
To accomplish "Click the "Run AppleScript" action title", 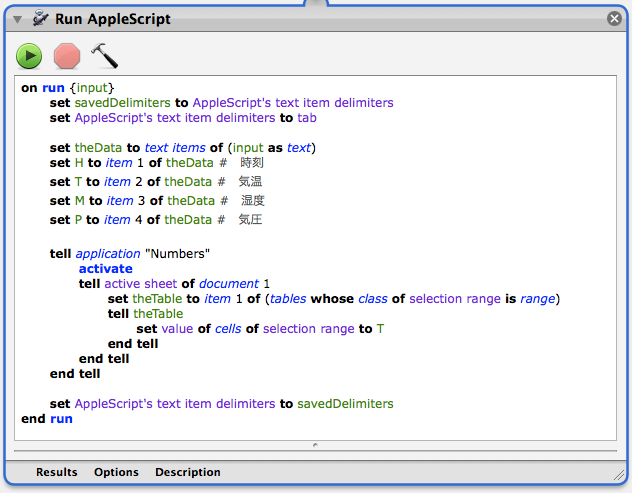I will (113, 19).
